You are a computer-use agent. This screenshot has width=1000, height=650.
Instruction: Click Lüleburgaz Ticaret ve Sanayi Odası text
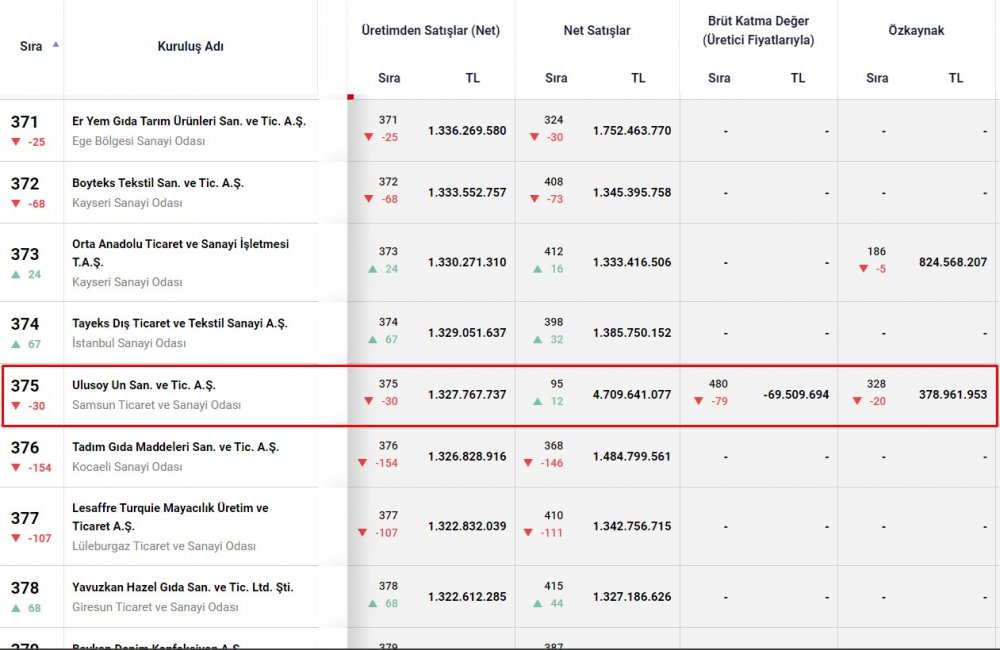(164, 545)
